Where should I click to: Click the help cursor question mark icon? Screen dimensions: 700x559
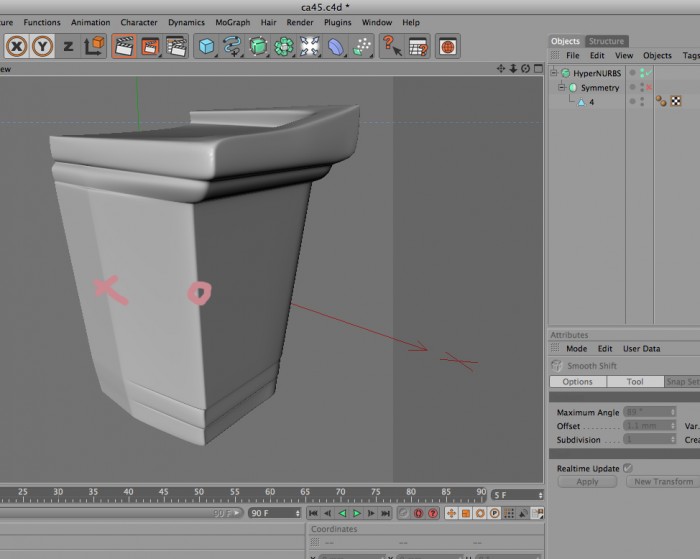392,46
